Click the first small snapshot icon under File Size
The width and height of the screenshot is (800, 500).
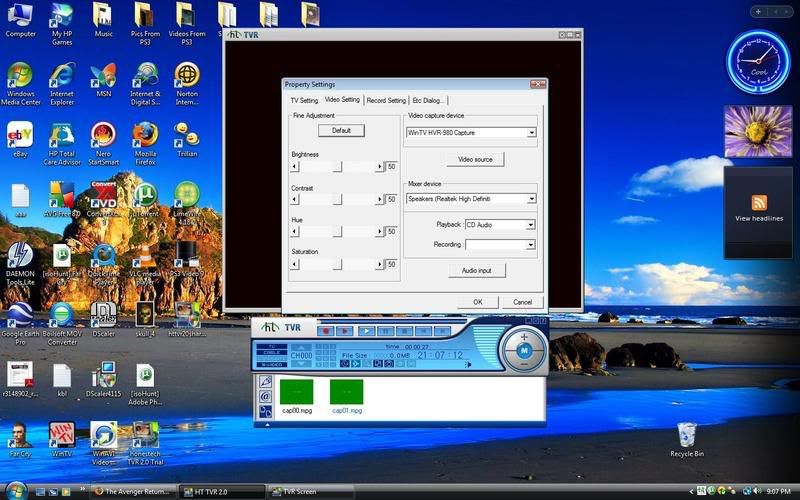tap(344, 364)
